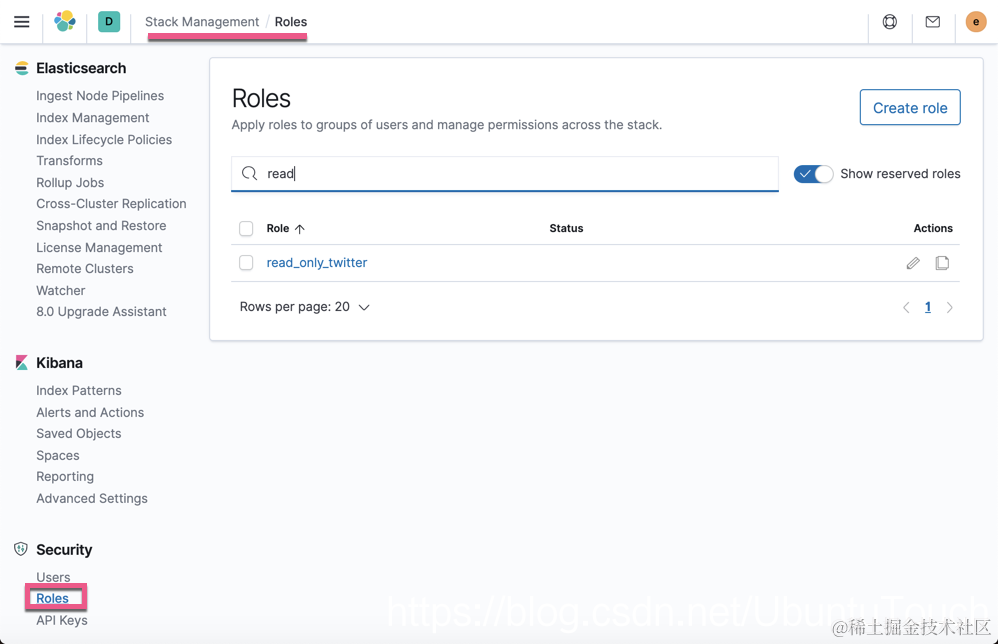Open Saved Objects
Image resolution: width=998 pixels, height=644 pixels.
[x=78, y=433]
